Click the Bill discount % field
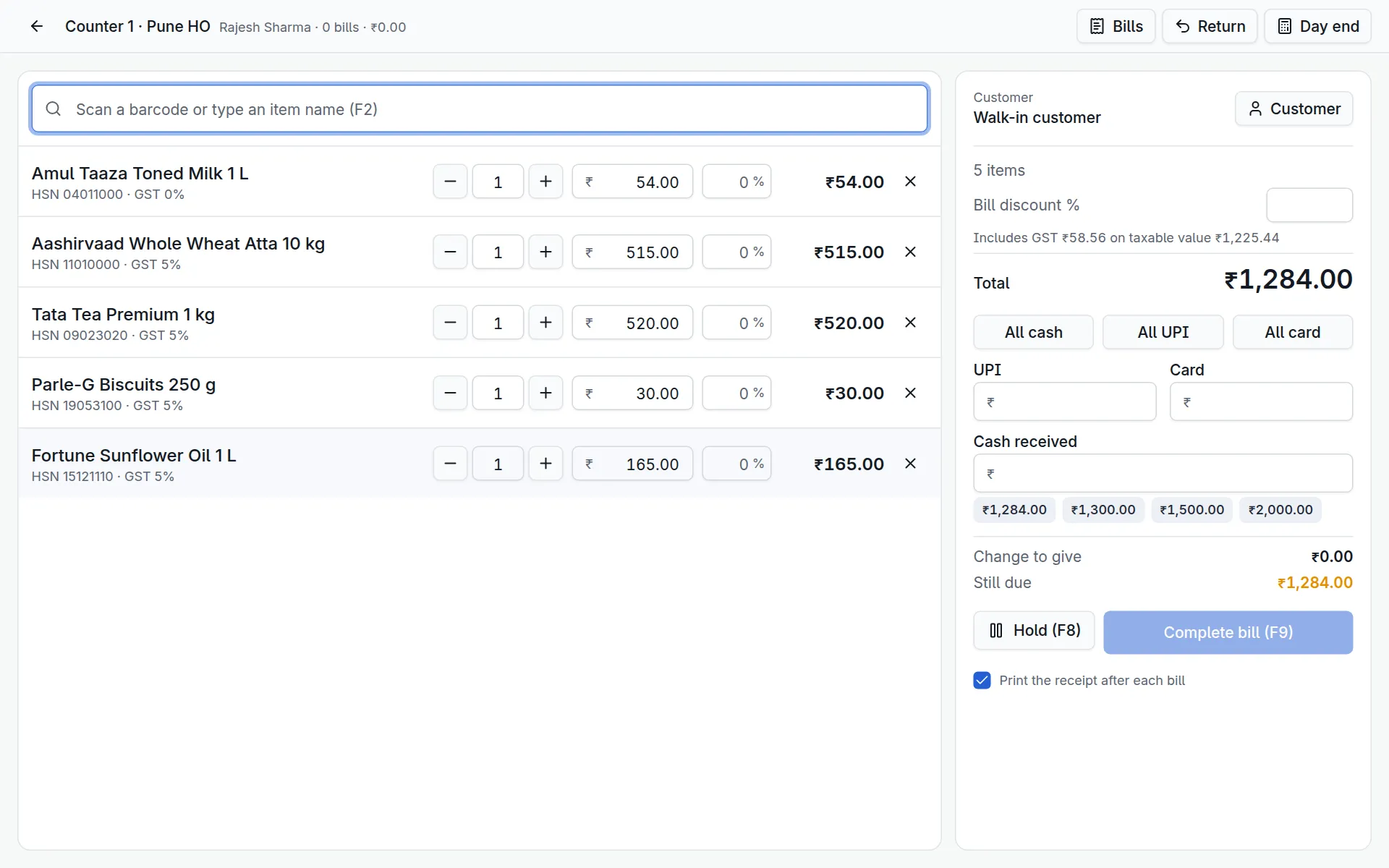The height and width of the screenshot is (868, 1389). 1309,205
